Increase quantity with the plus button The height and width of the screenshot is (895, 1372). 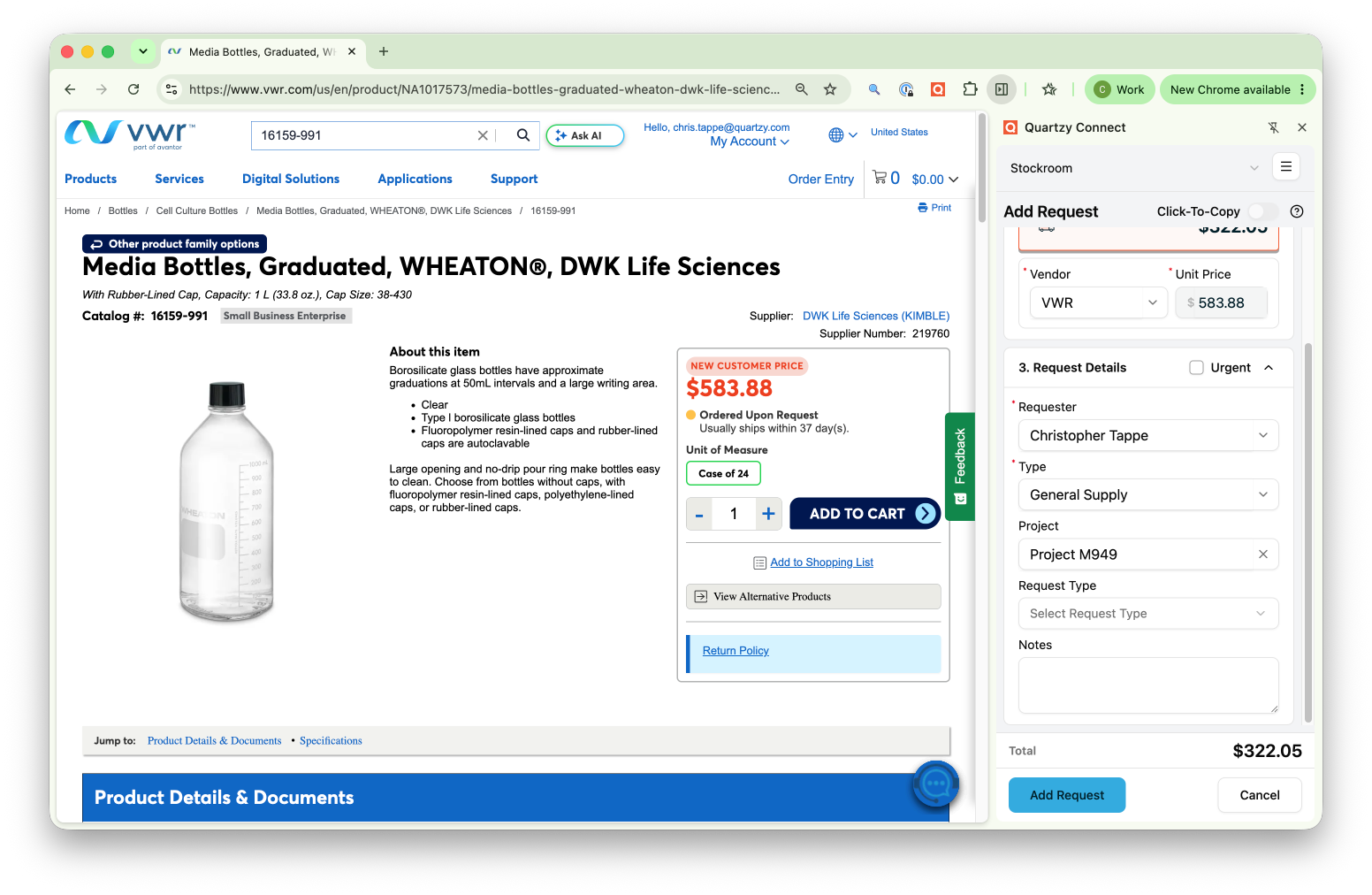click(x=769, y=514)
